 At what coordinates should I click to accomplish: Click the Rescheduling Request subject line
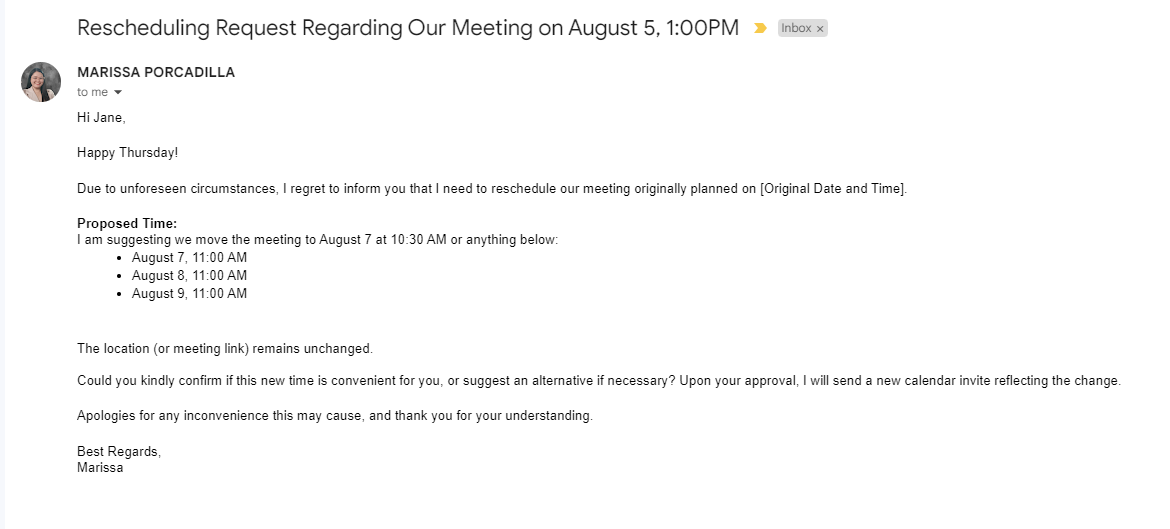coord(407,28)
